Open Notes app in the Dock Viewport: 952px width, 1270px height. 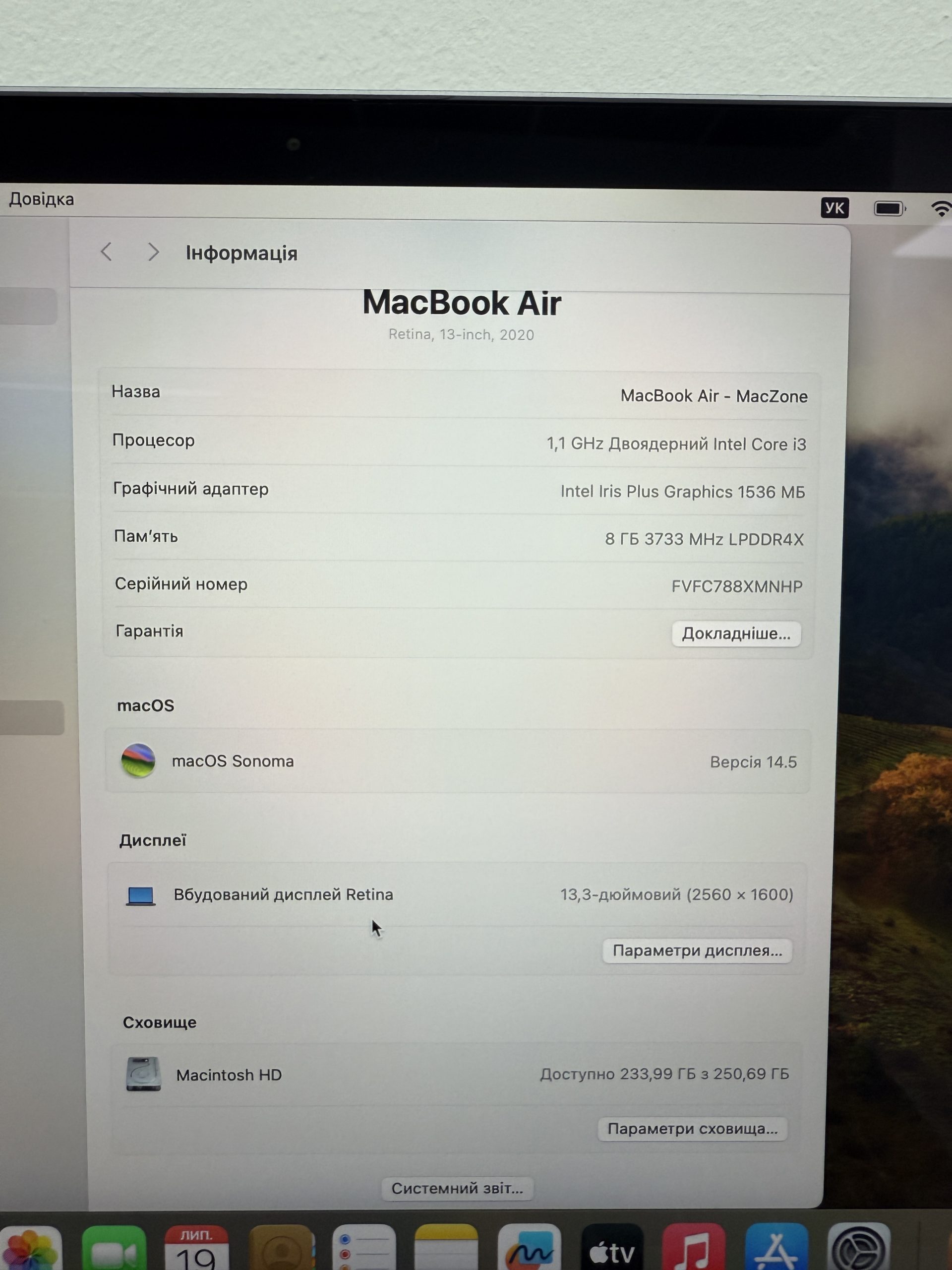[446, 1248]
